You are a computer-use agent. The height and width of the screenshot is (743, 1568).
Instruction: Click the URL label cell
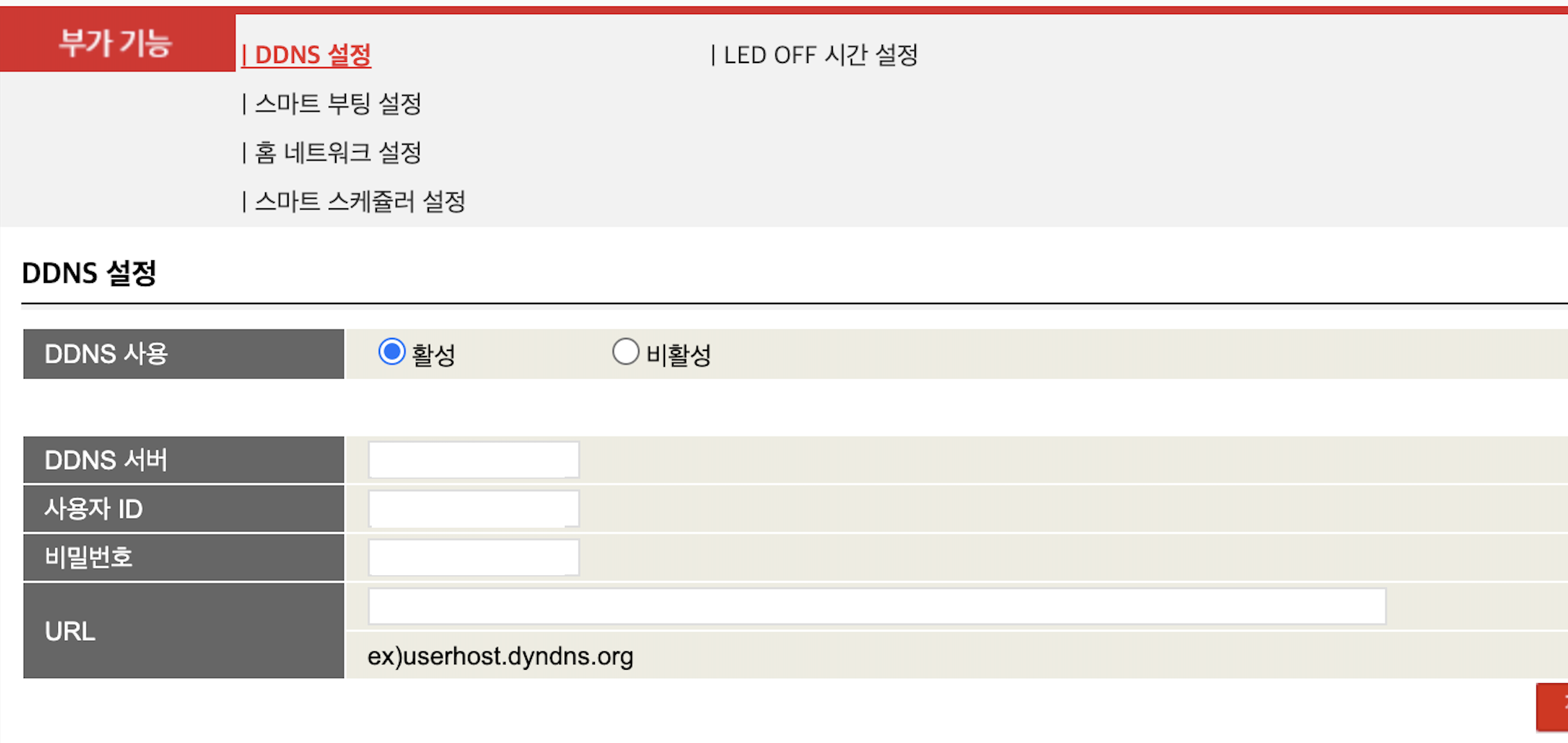coord(184,631)
